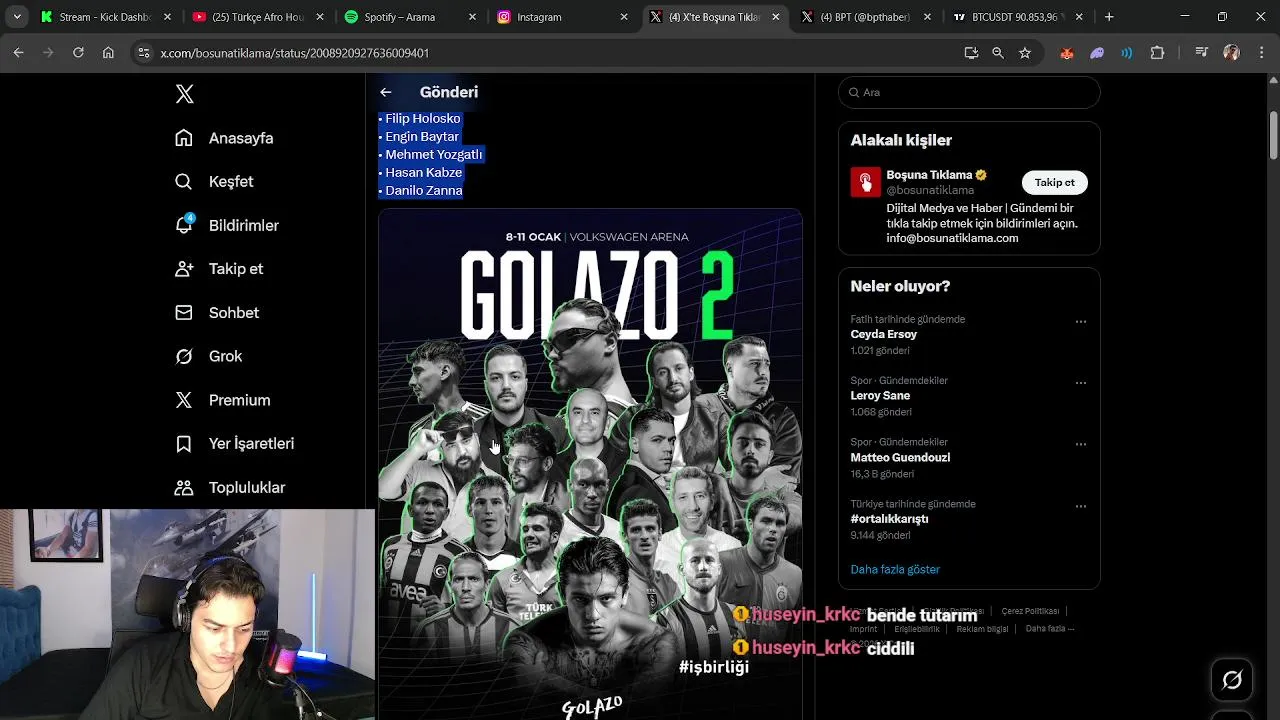1280x720 pixels.
Task: Click floating Grok button bottom right
Action: point(1232,680)
